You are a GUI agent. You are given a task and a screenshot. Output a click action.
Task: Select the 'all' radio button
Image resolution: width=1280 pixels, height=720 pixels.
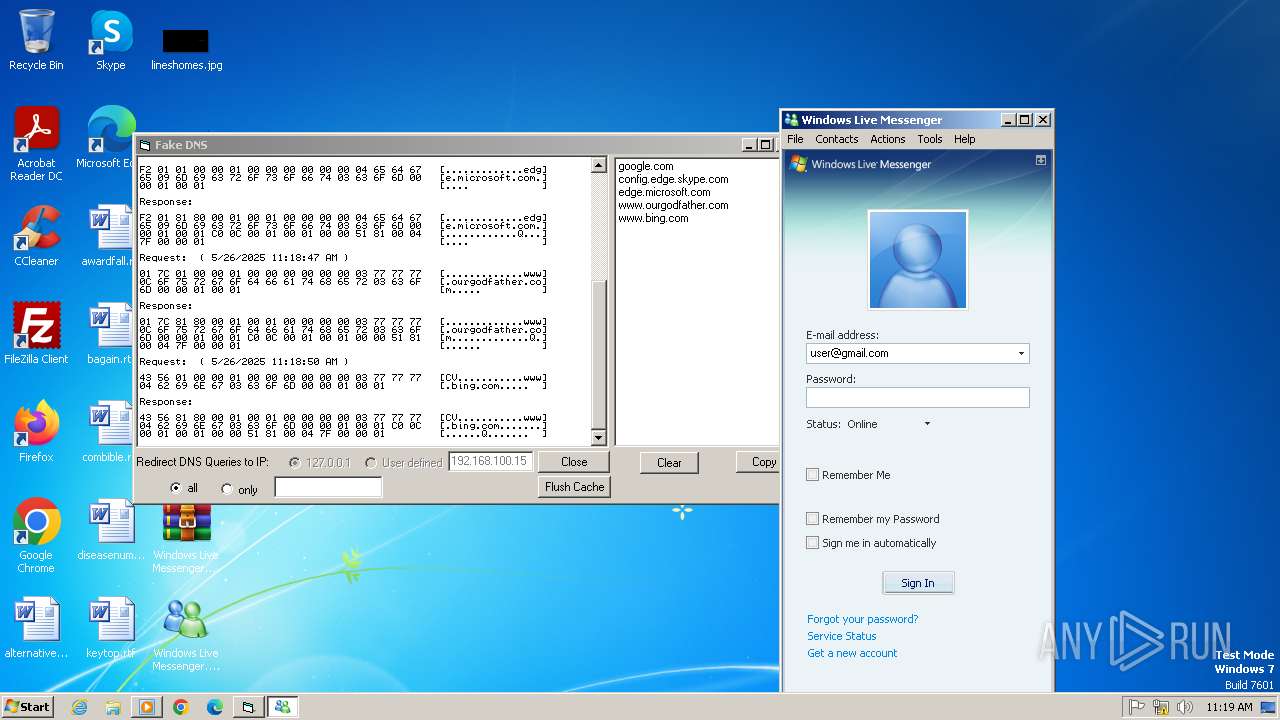[176, 489]
